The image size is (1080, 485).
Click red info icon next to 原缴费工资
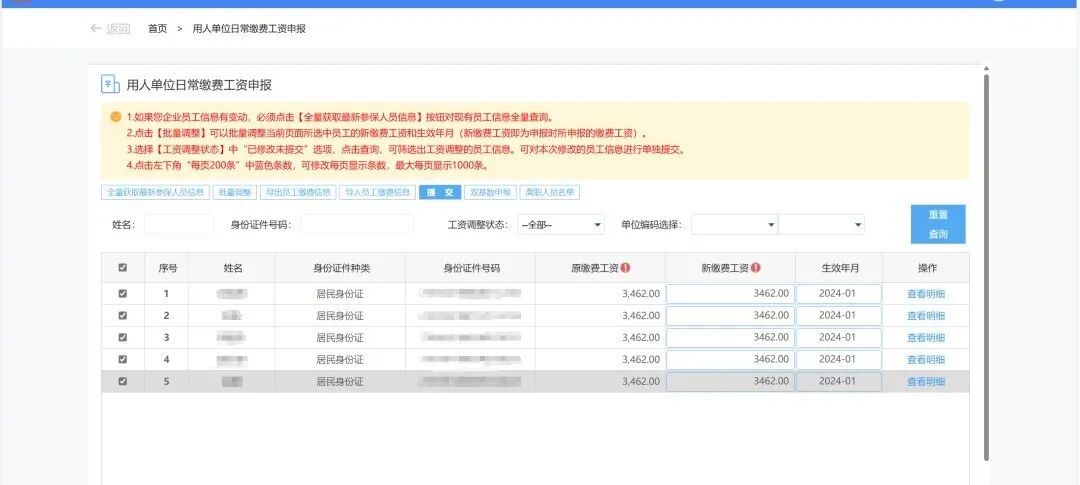pyautogui.click(x=625, y=268)
